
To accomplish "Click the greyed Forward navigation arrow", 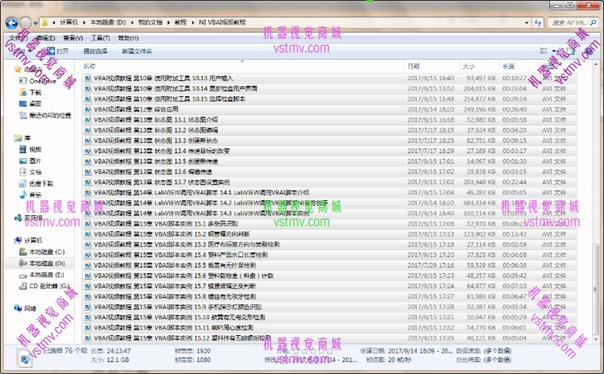I will tap(25, 23).
